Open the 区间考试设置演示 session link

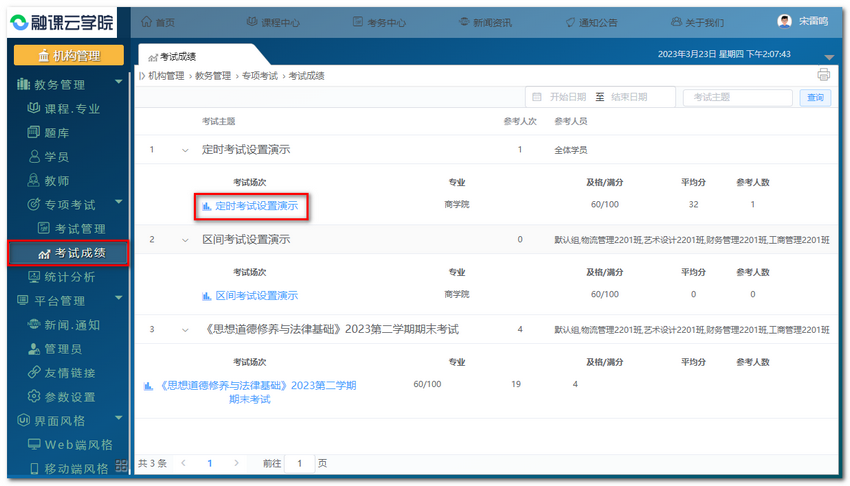(x=256, y=295)
